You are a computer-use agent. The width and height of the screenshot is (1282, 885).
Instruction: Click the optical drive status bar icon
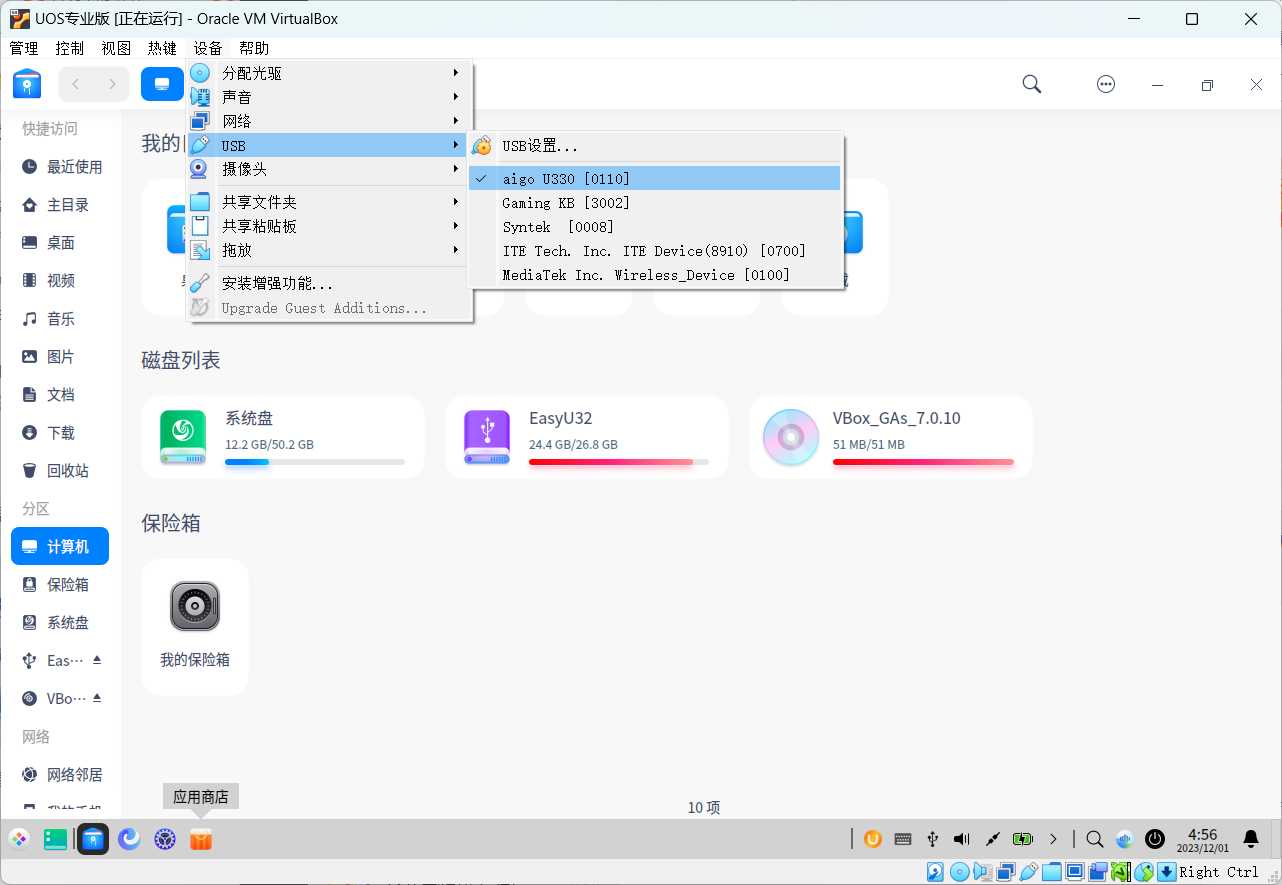[960, 872]
